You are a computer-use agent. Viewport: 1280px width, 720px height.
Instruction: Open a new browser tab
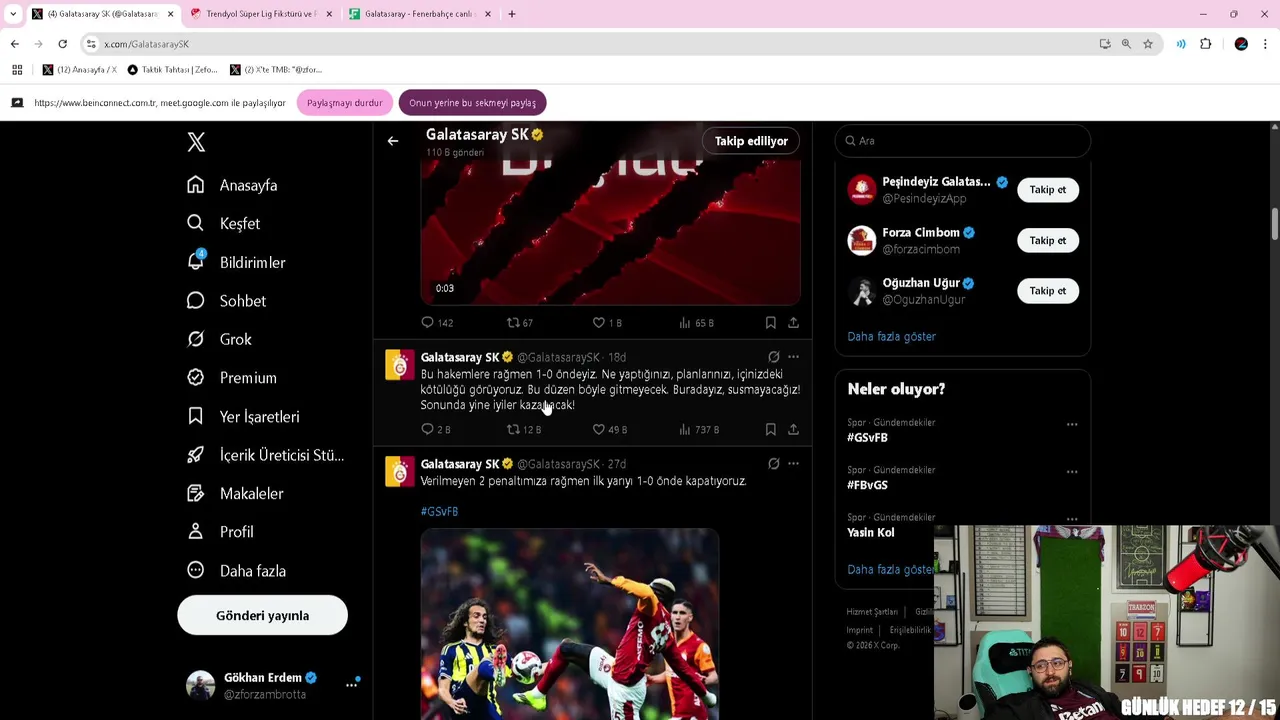click(512, 14)
